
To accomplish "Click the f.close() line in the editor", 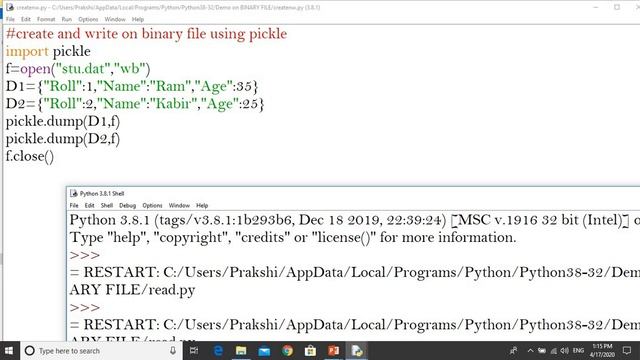I will point(30,156).
